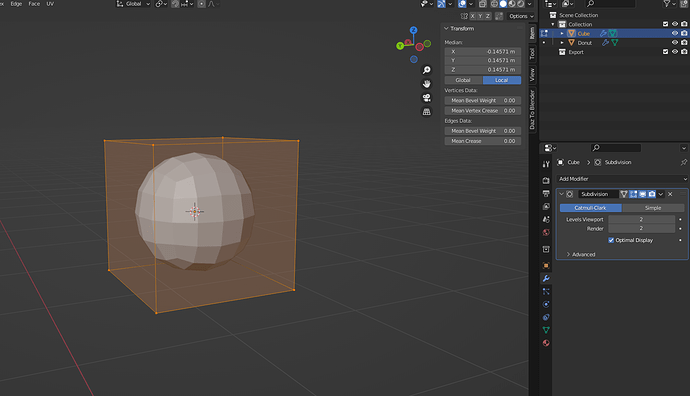Switch to wireframe viewport shading
This screenshot has height=396, width=690.
(x=494, y=4)
